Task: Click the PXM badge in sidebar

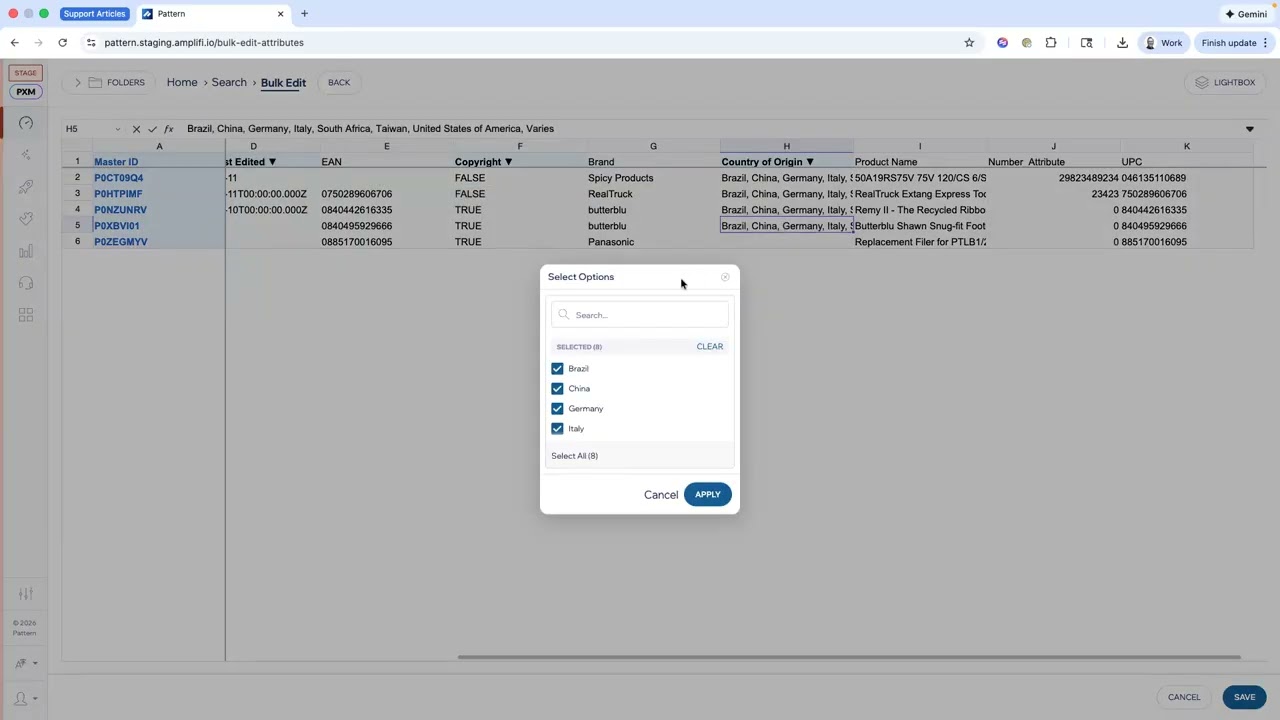Action: 26,92
